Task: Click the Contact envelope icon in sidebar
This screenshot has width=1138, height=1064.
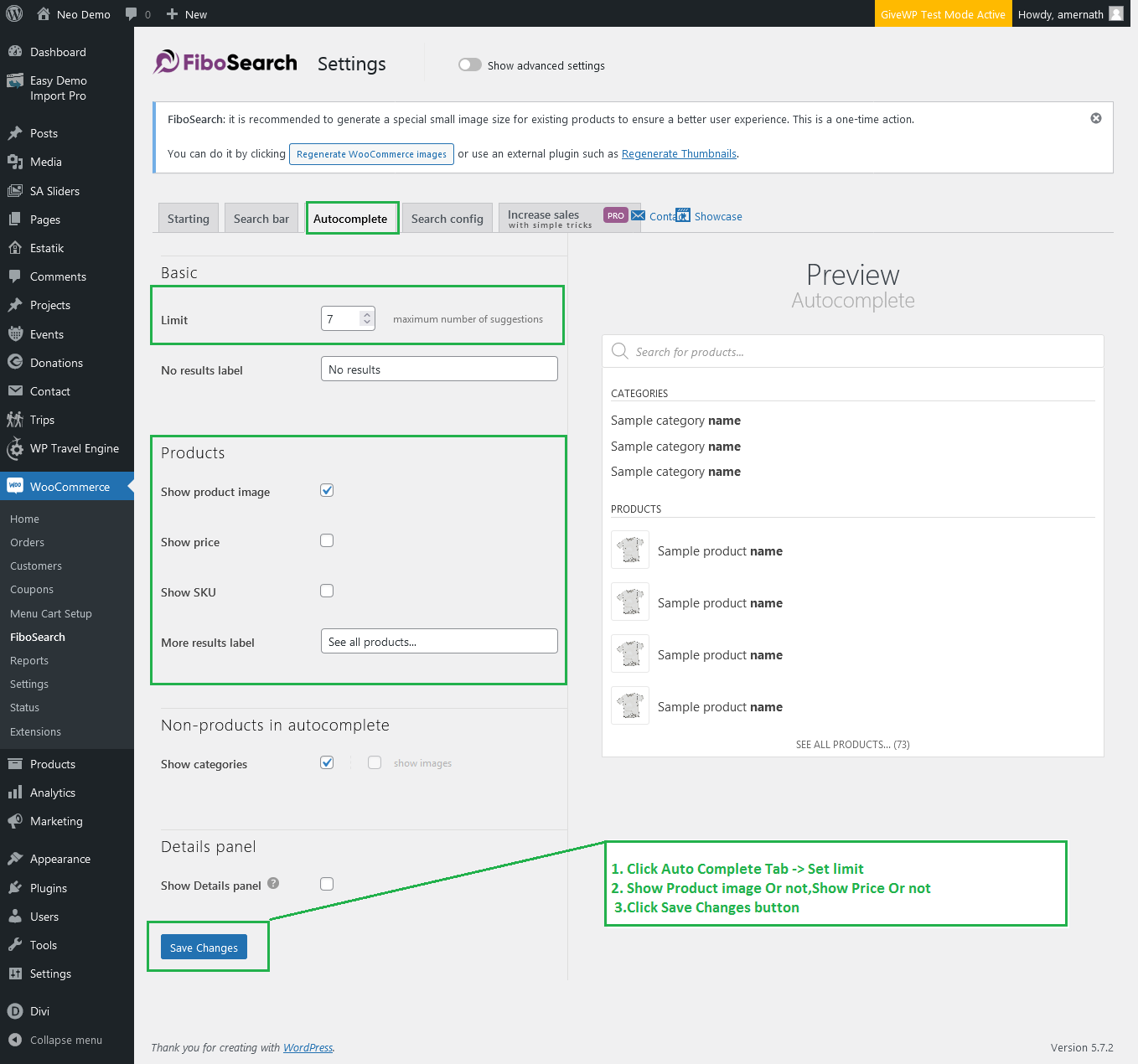Action: [15, 391]
